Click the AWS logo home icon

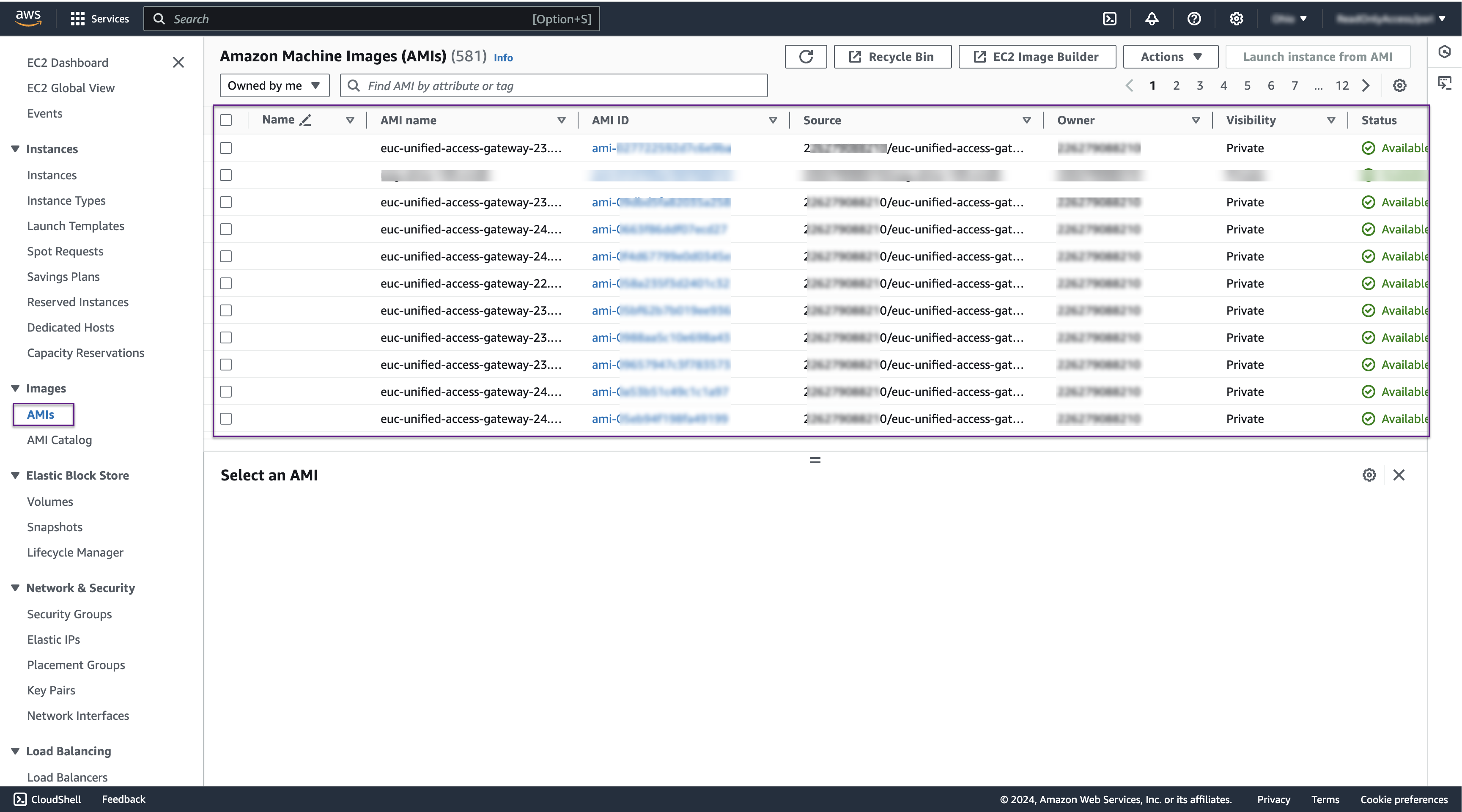click(x=28, y=18)
